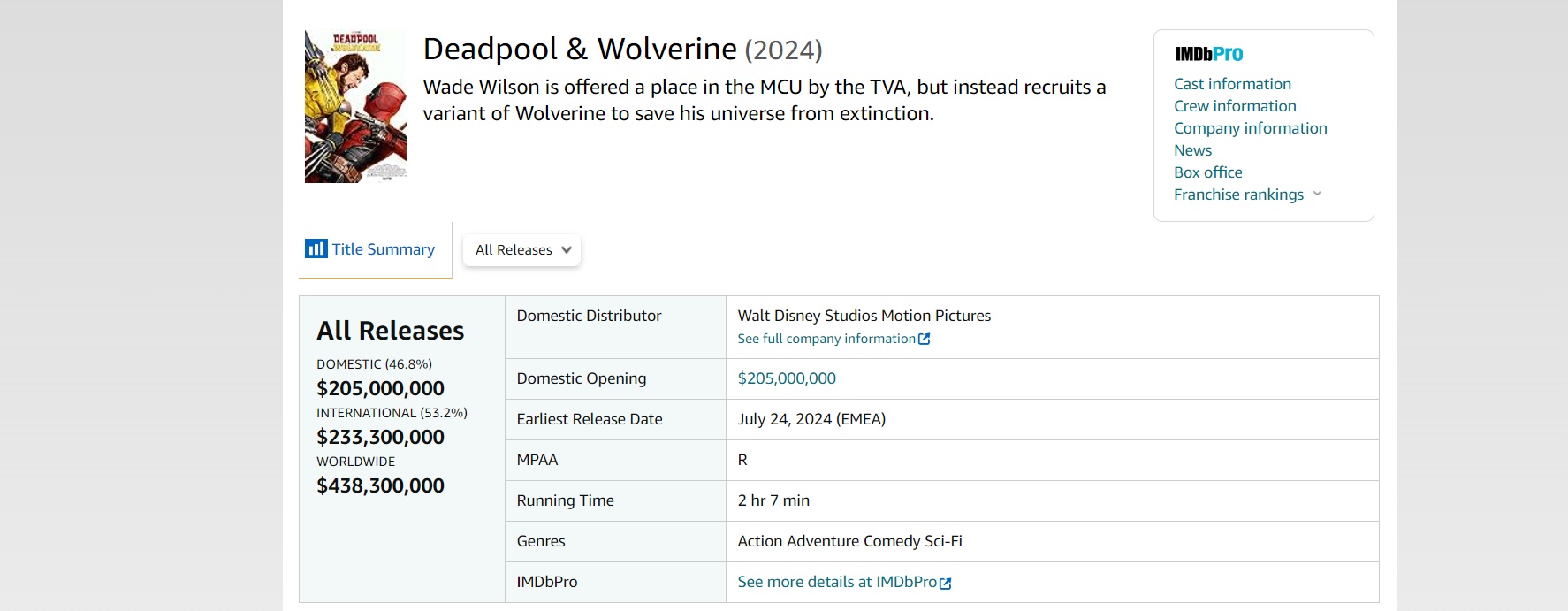Click the 2 hr 7 min running time
Screen dimensions: 1568x611
pyautogui.click(x=773, y=500)
